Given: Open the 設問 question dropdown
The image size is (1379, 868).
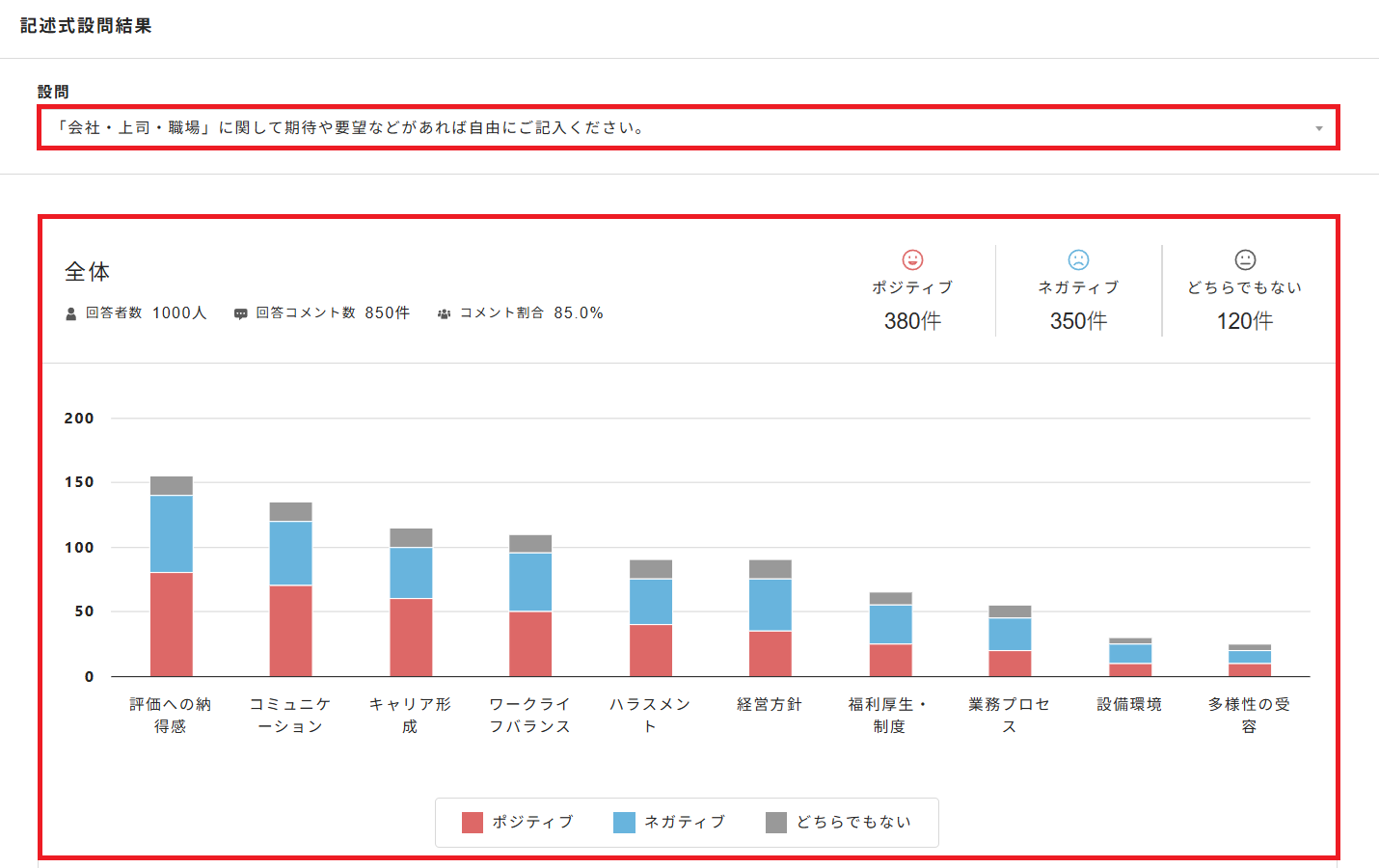Looking at the screenshot, I should [x=689, y=127].
